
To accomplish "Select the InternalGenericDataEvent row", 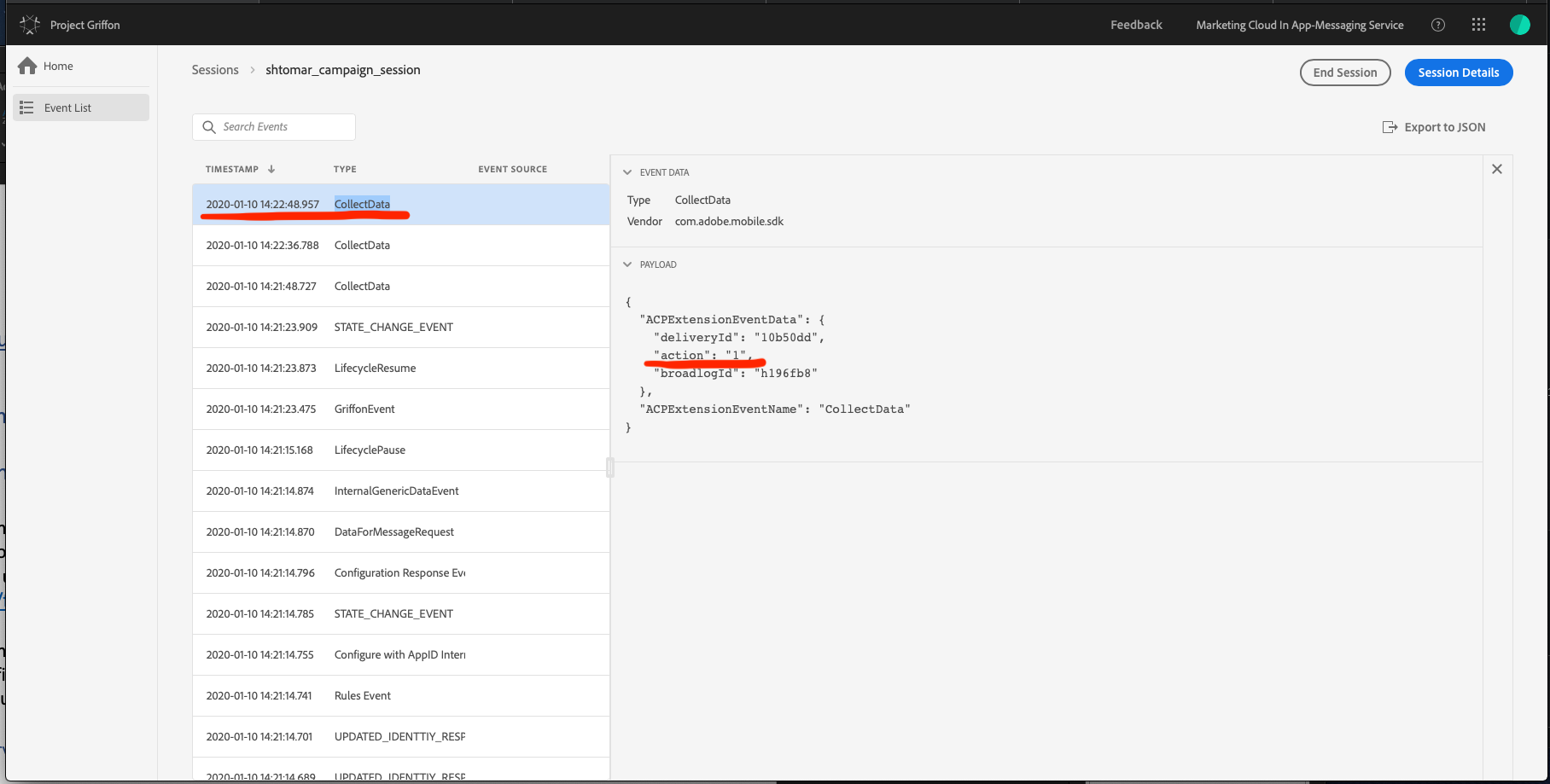I will (x=401, y=491).
